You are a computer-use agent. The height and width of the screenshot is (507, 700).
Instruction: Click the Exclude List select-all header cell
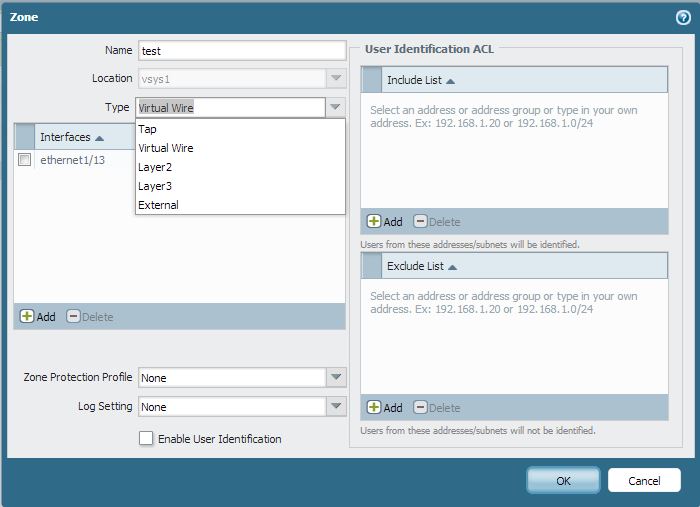[371, 266]
